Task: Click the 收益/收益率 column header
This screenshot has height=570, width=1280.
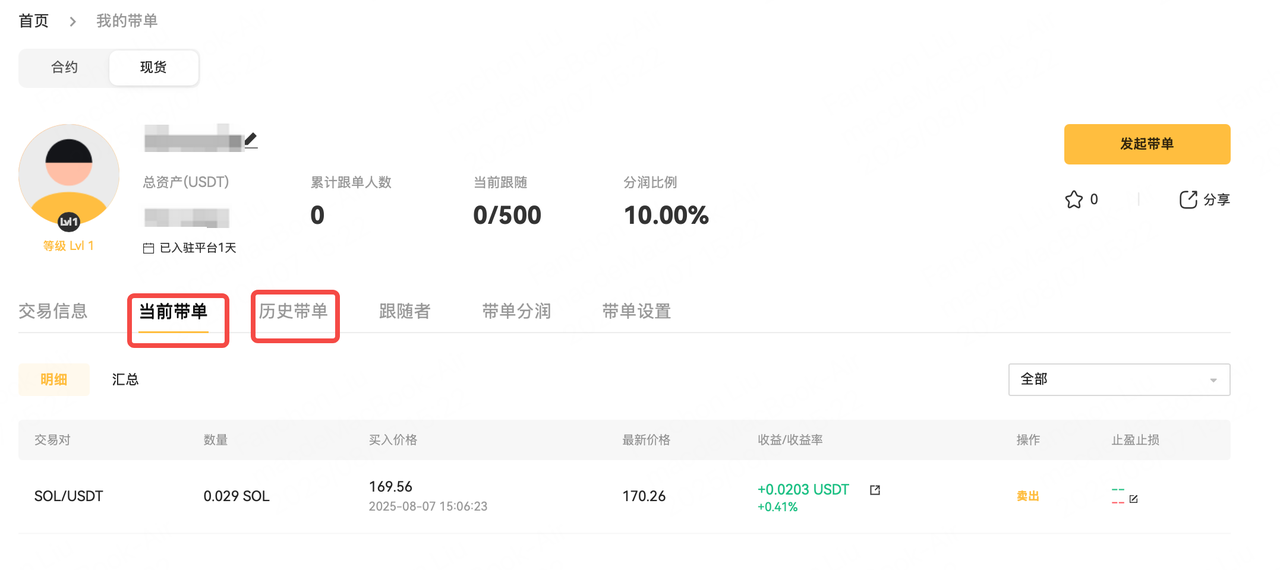Action: 791,440
